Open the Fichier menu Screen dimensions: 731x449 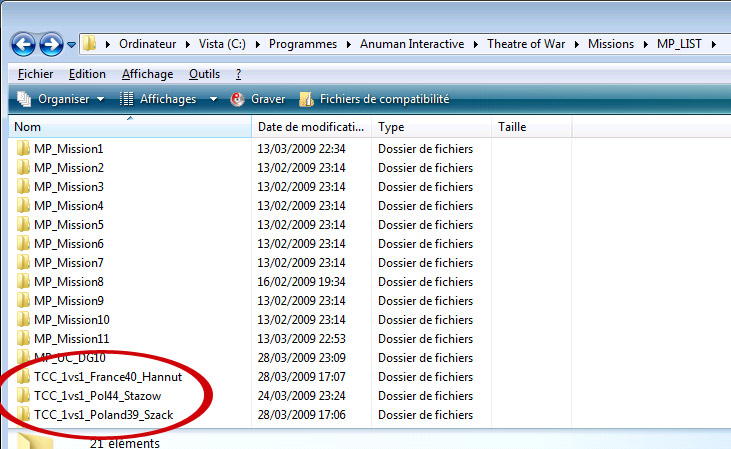(36, 74)
